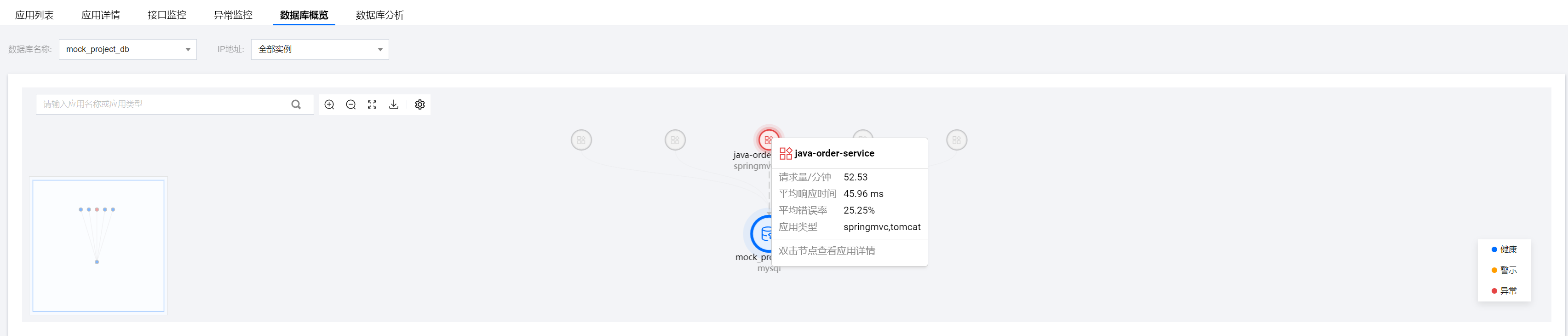Viewport: 1568px width, 336px height.
Task: Click the search magnifier icon
Action: point(296,104)
